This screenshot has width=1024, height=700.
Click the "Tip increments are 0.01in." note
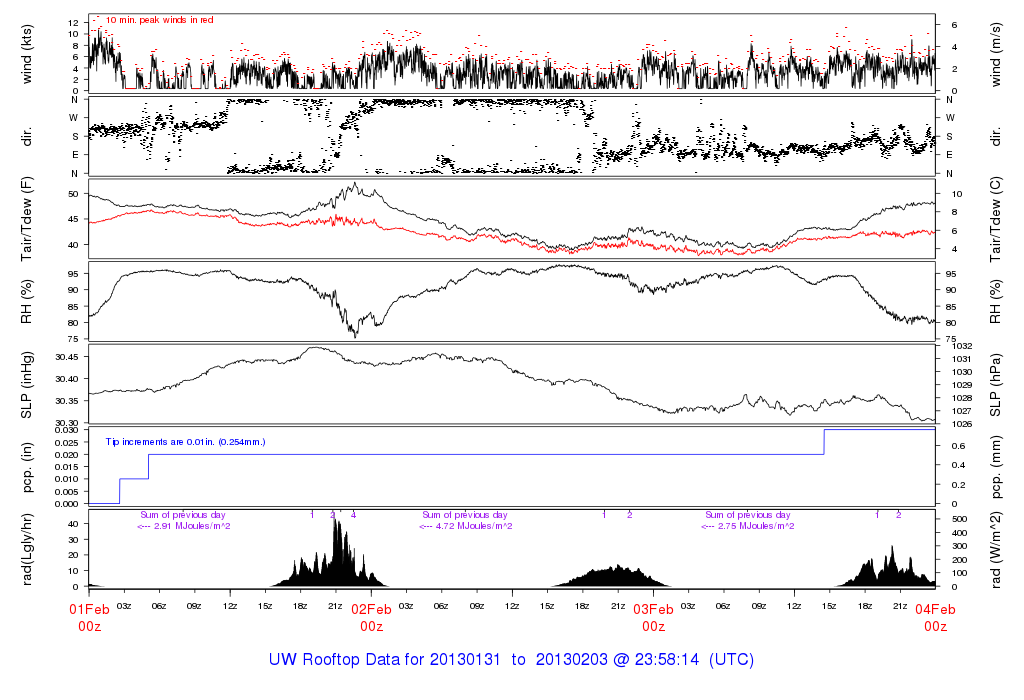(x=186, y=441)
